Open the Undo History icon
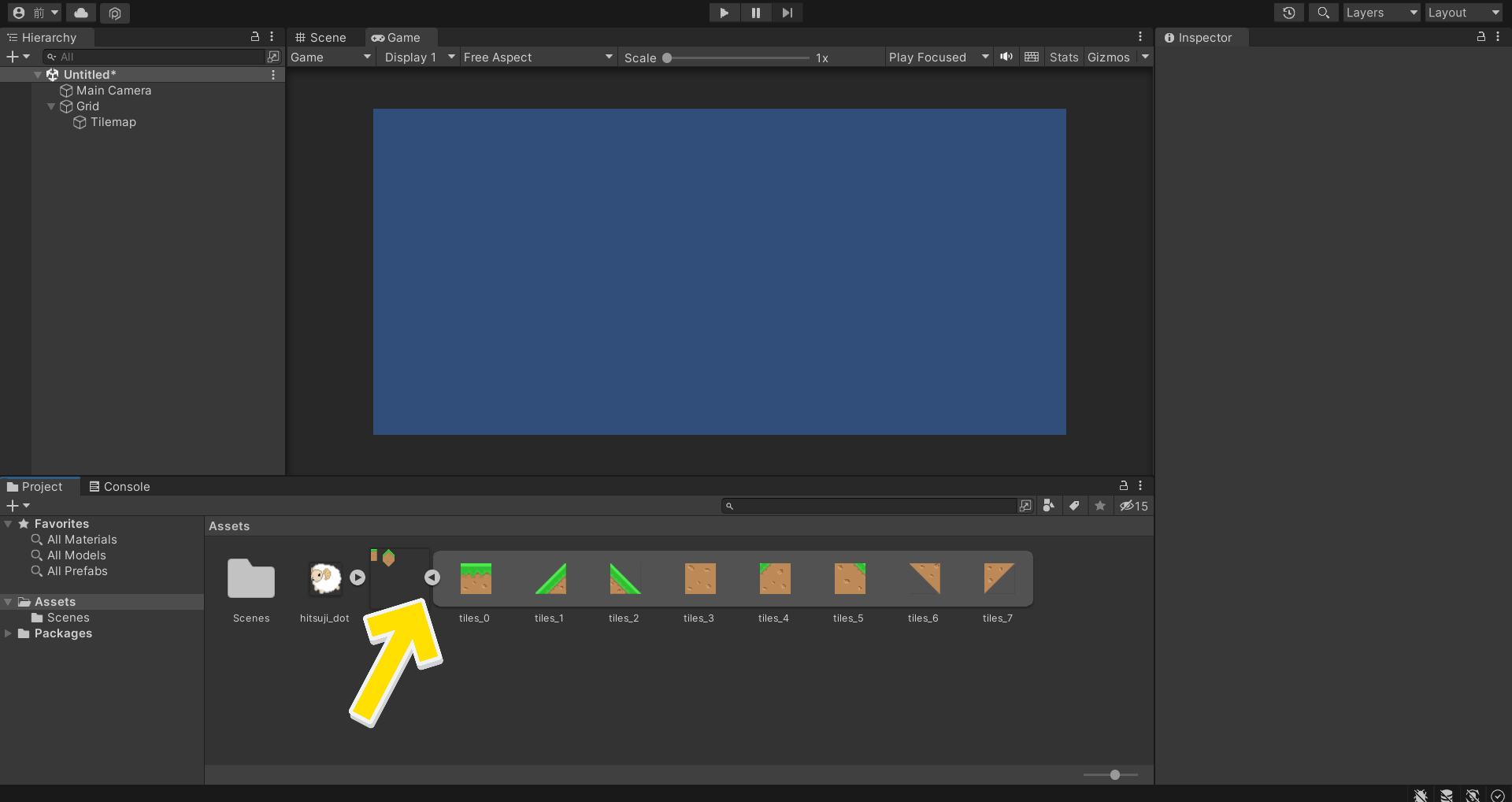 pyautogui.click(x=1288, y=13)
